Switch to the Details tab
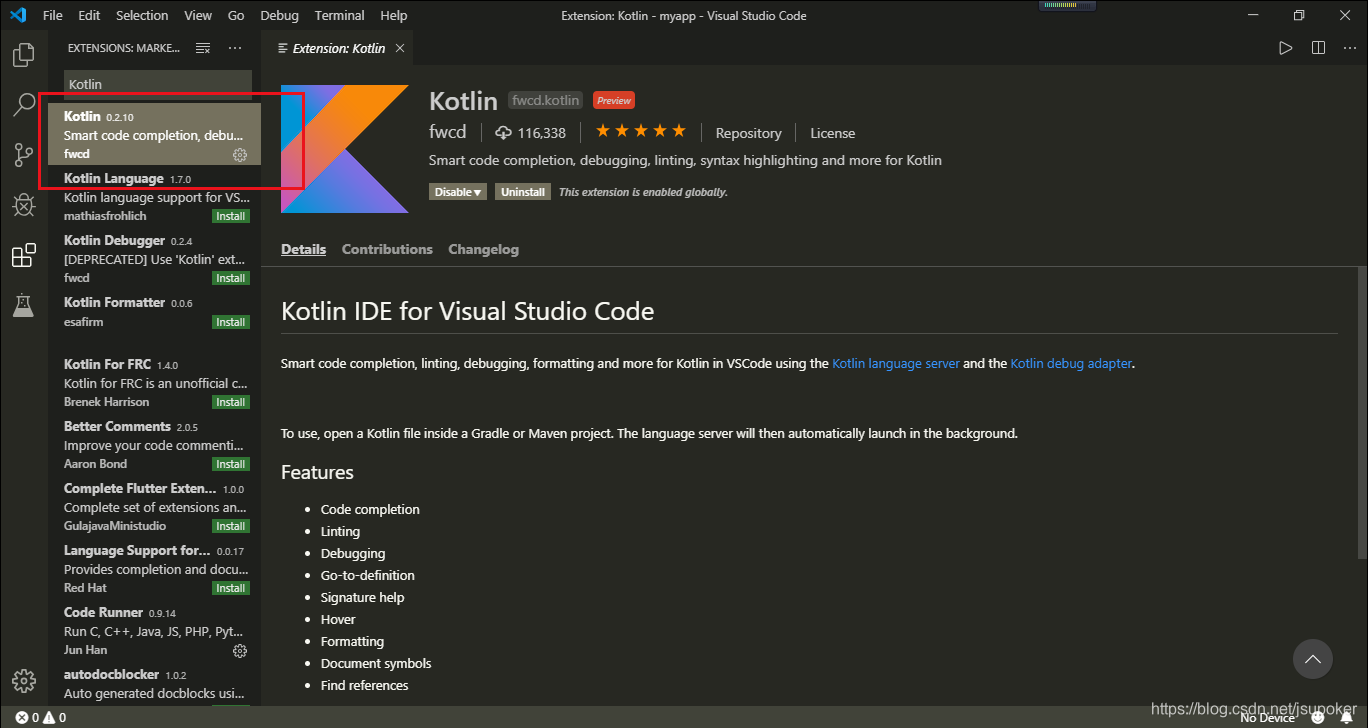This screenshot has width=1368, height=728. pyautogui.click(x=303, y=249)
